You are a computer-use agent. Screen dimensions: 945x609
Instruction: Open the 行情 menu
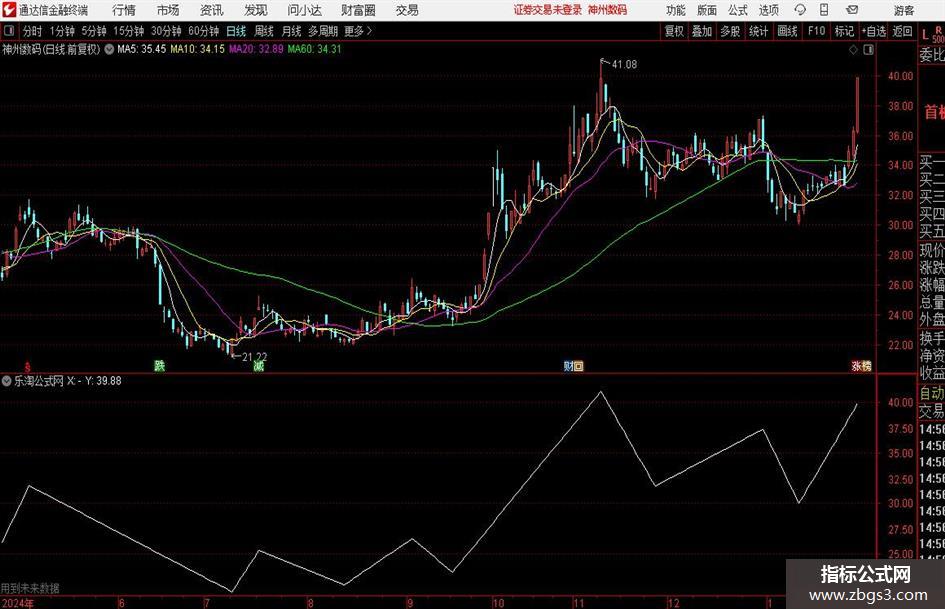[124, 10]
